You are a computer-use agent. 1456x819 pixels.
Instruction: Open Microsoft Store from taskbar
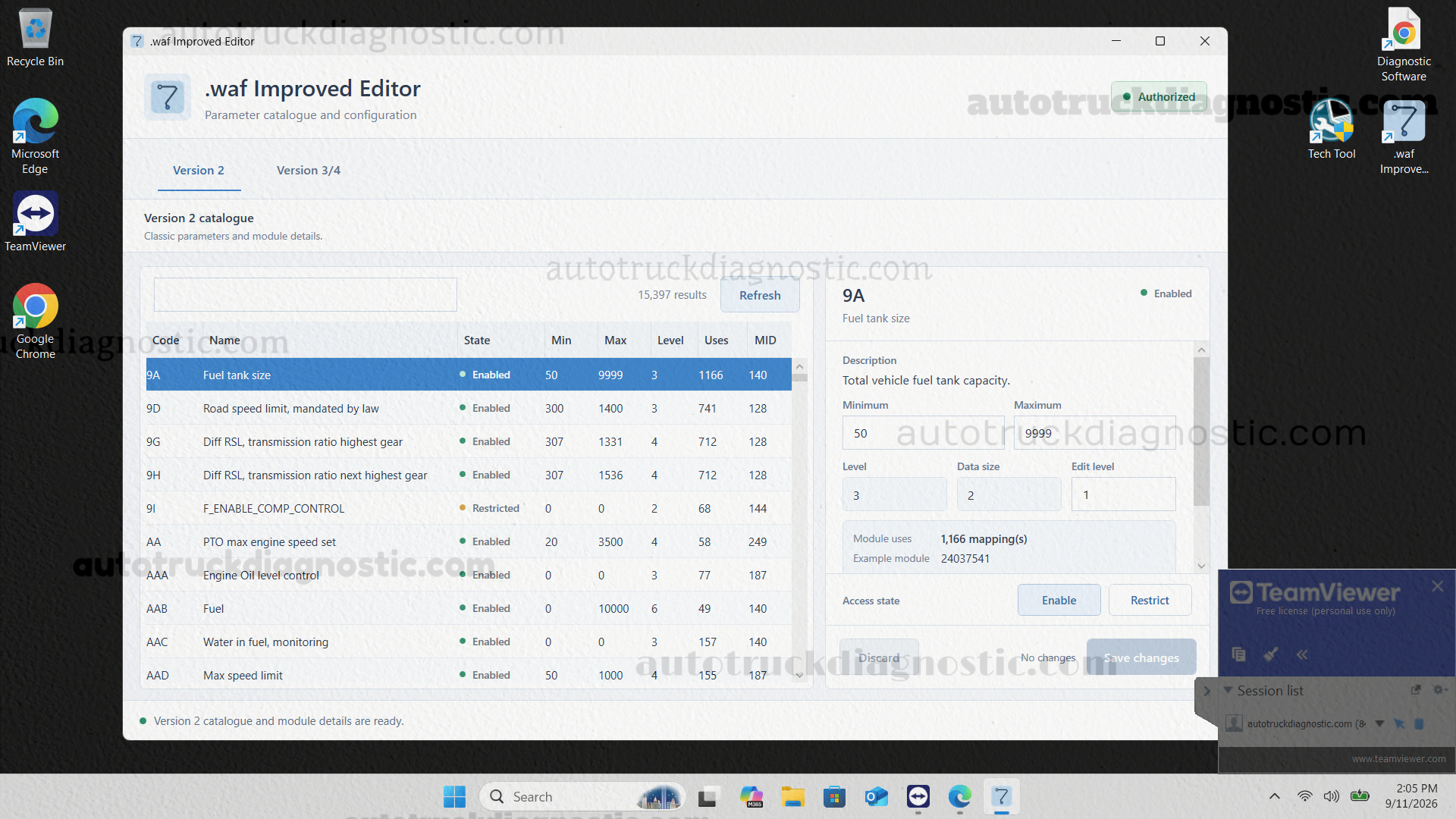[x=834, y=796]
